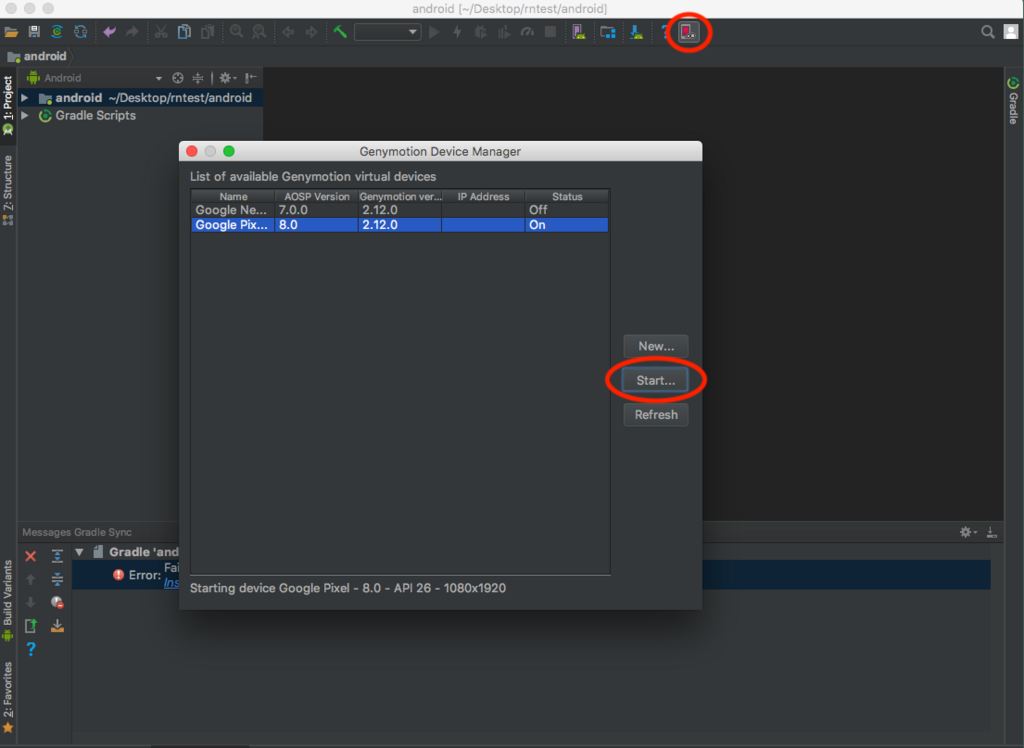Image resolution: width=1024 pixels, height=748 pixels.
Task: Expand the android project tree node
Action: [x=25, y=98]
